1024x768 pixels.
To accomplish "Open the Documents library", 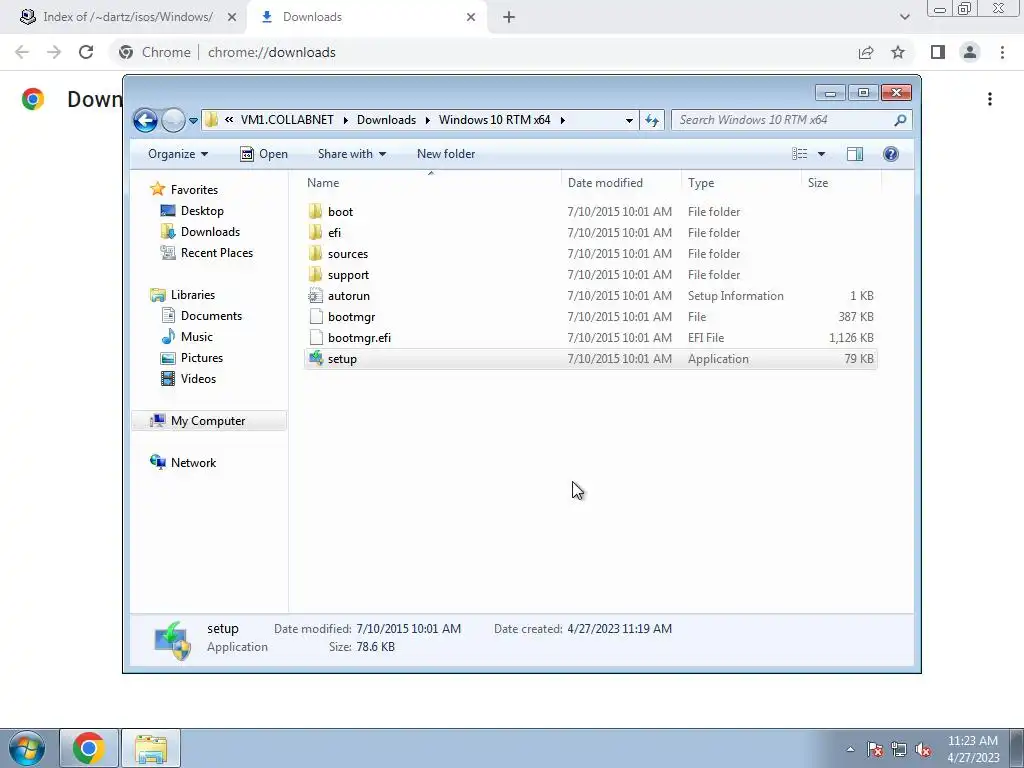I will (211, 316).
